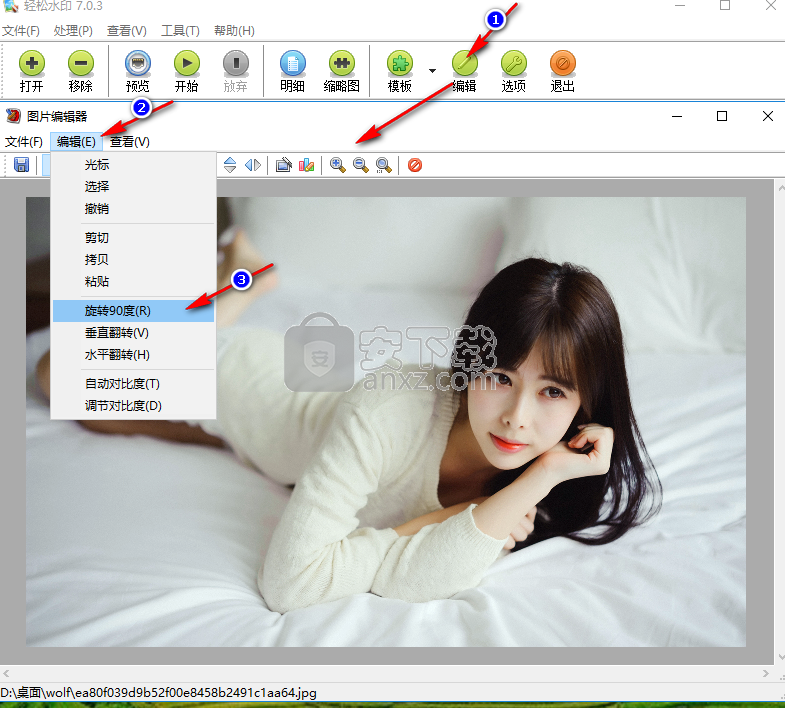
Task: Click the vertical scrollbar up arrow
Action: [780, 188]
